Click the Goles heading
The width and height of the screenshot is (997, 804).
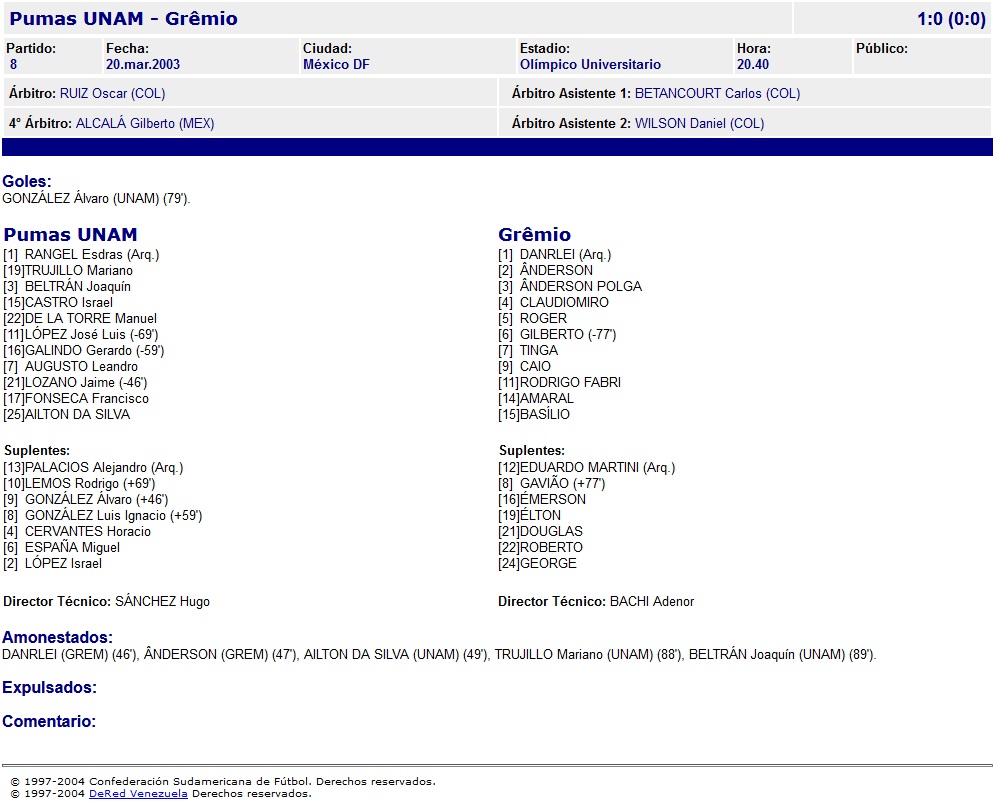[27, 181]
